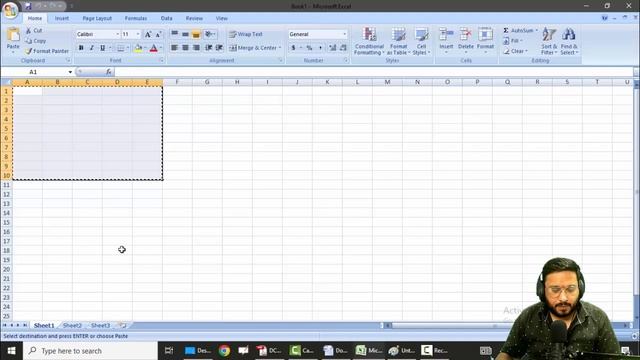Click Merge & Center
This screenshot has width=640, height=360.
[253, 48]
